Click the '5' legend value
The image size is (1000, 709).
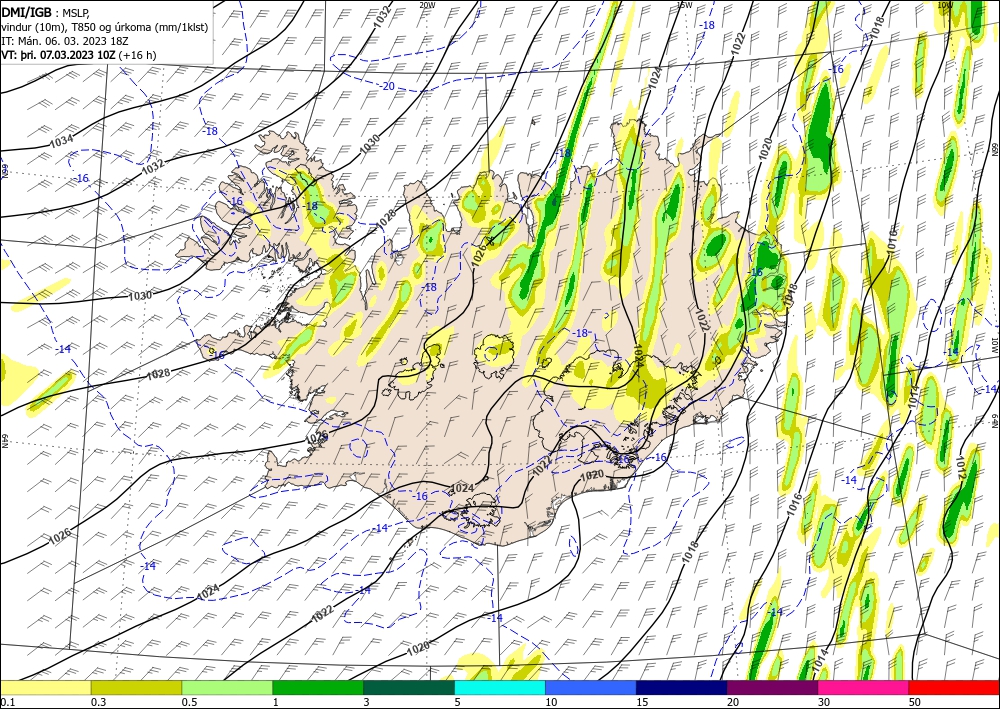pyautogui.click(x=458, y=702)
